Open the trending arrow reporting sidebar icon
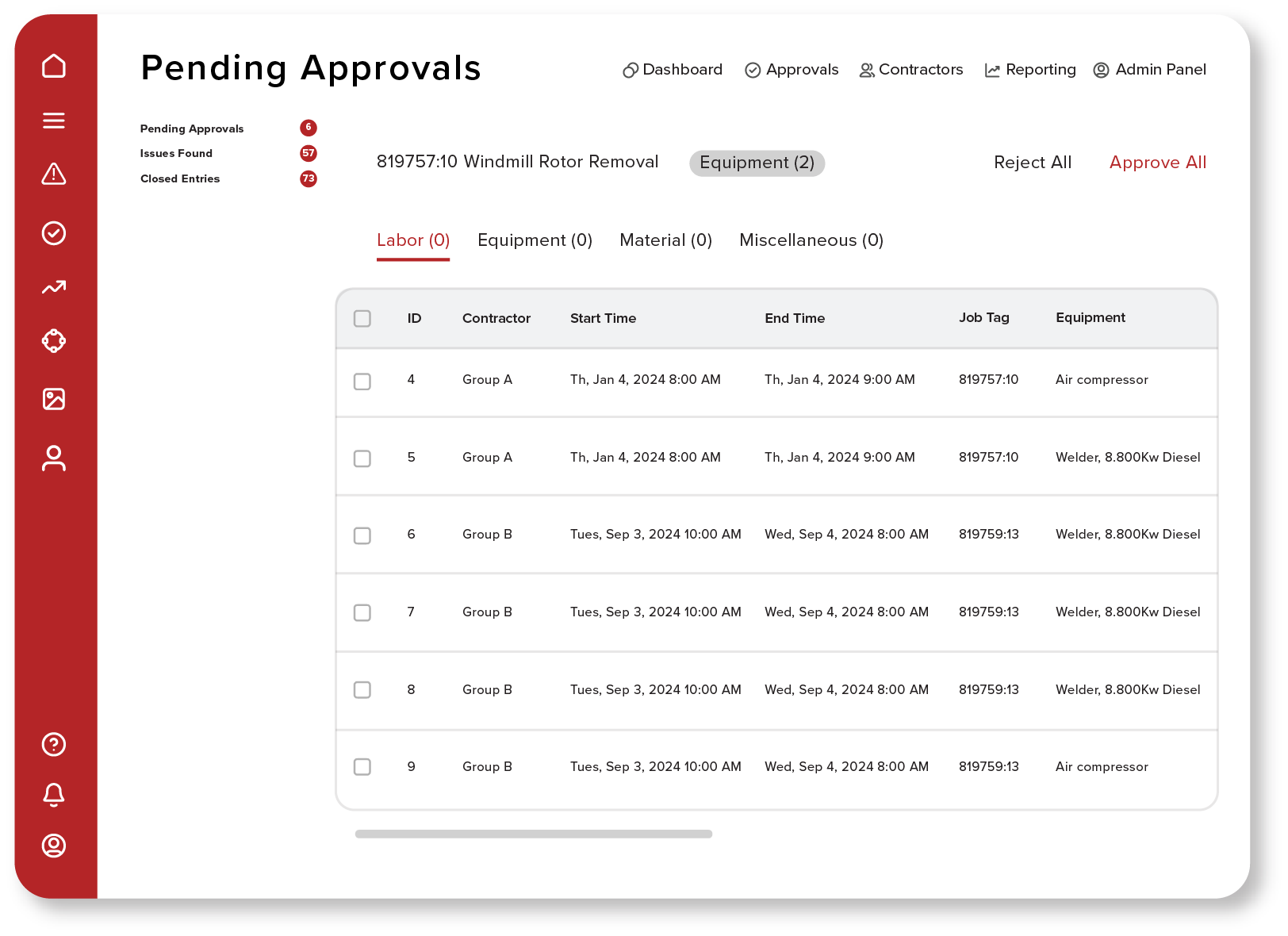Image resolution: width=1288 pixels, height=936 pixels. click(x=54, y=287)
